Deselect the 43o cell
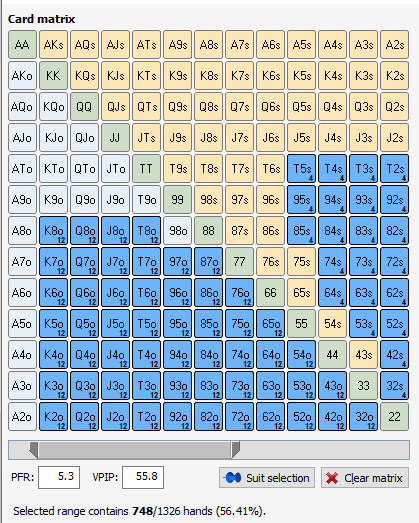This screenshot has width=419, height=523. pos(333,386)
